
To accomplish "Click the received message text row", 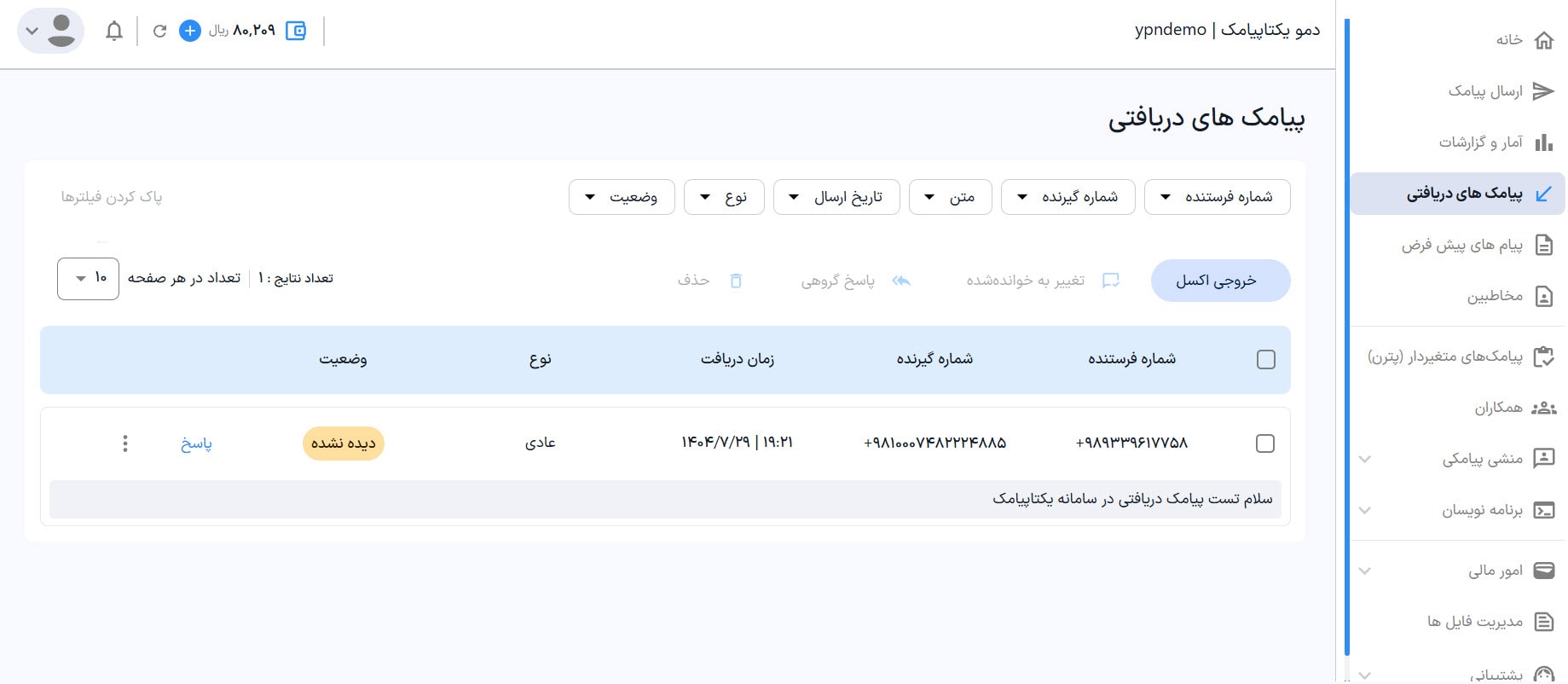I will pyautogui.click(x=665, y=499).
